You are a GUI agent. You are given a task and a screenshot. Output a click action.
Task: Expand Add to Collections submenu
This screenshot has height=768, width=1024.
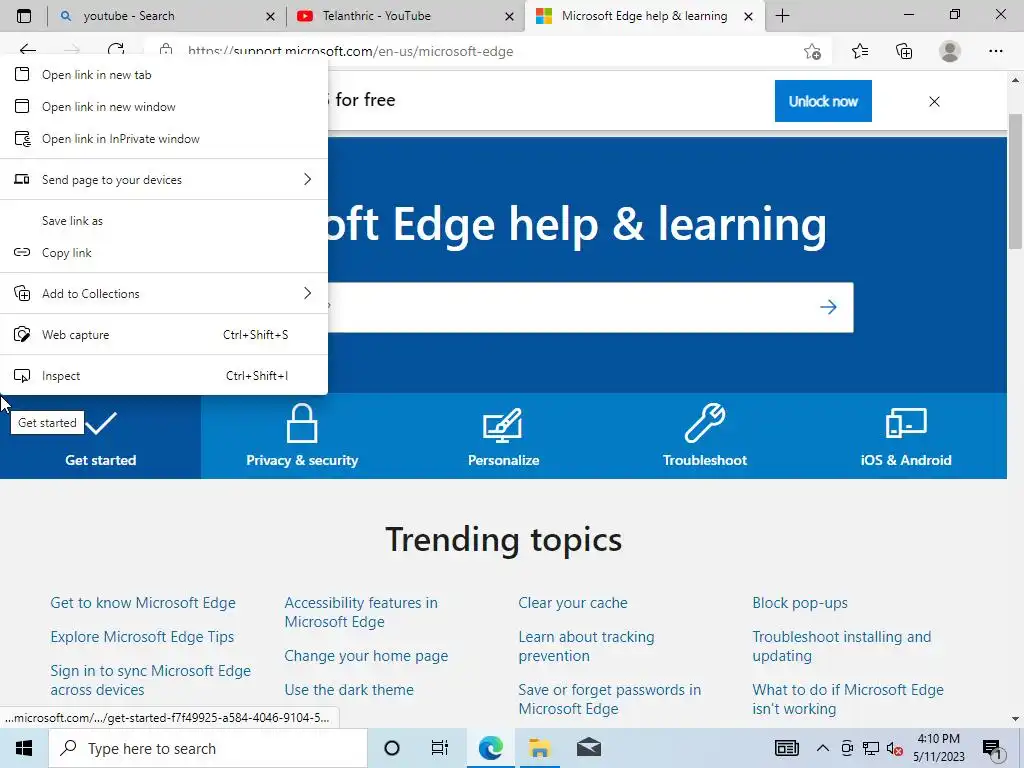pyautogui.click(x=163, y=293)
